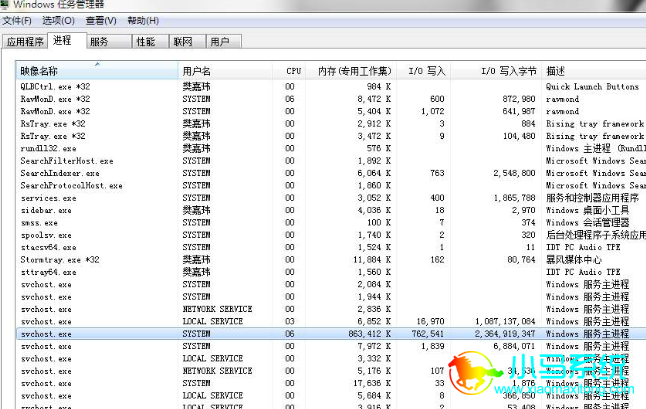Sort by CPU column header

[x=289, y=71]
